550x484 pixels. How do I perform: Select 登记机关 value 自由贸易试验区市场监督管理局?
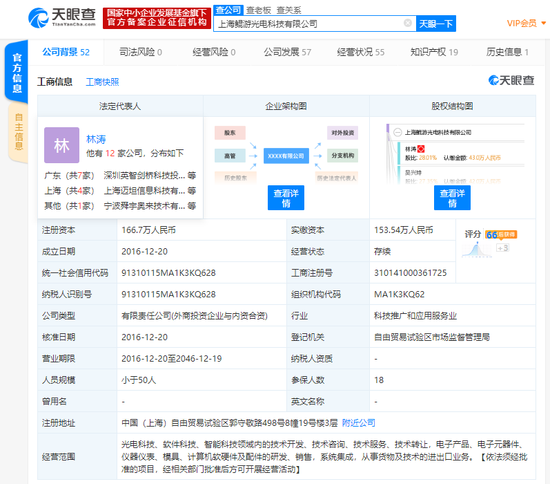pyautogui.click(x=432, y=337)
